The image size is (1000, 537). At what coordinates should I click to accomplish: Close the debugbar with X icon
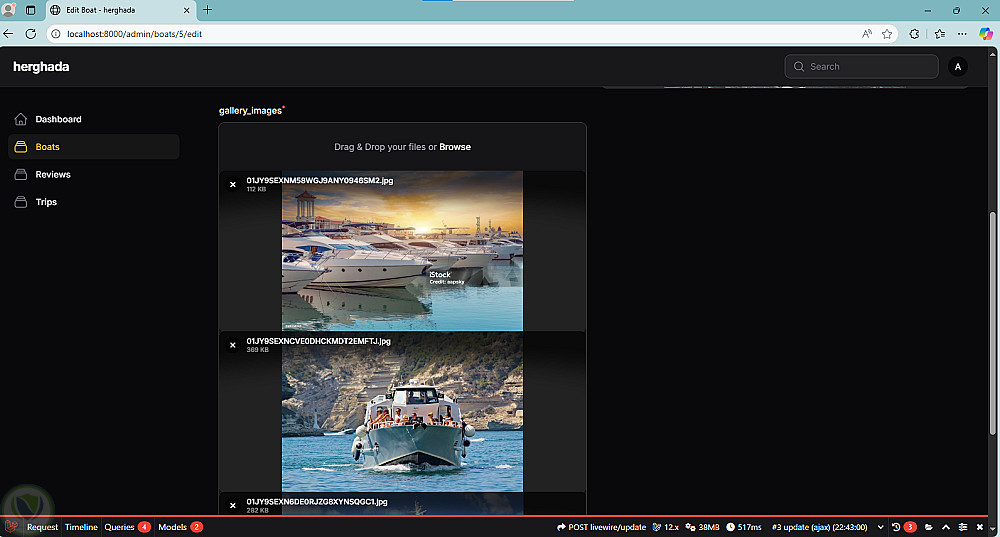980,527
